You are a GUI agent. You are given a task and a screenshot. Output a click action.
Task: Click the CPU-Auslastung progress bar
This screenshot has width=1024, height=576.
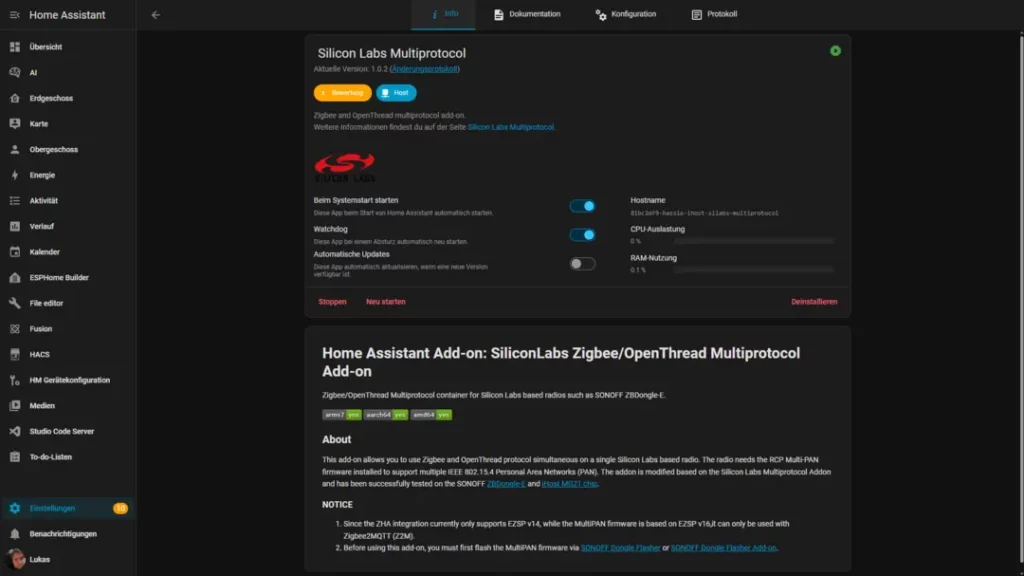tap(754, 241)
